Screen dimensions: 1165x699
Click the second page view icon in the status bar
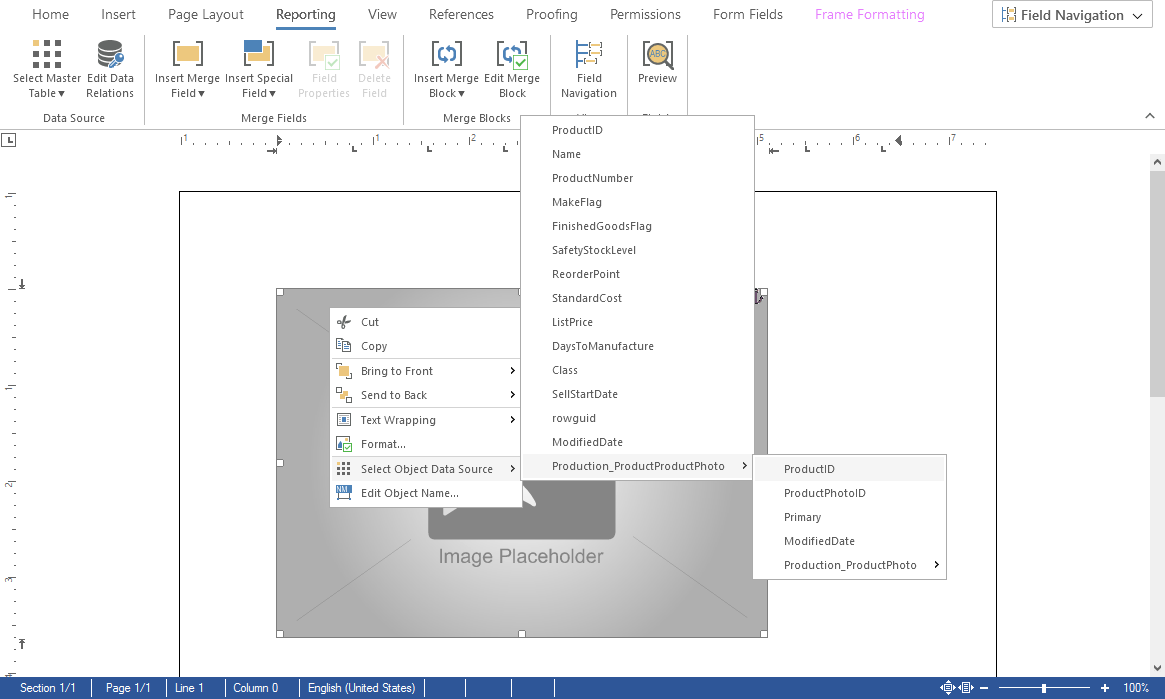(x=966, y=688)
